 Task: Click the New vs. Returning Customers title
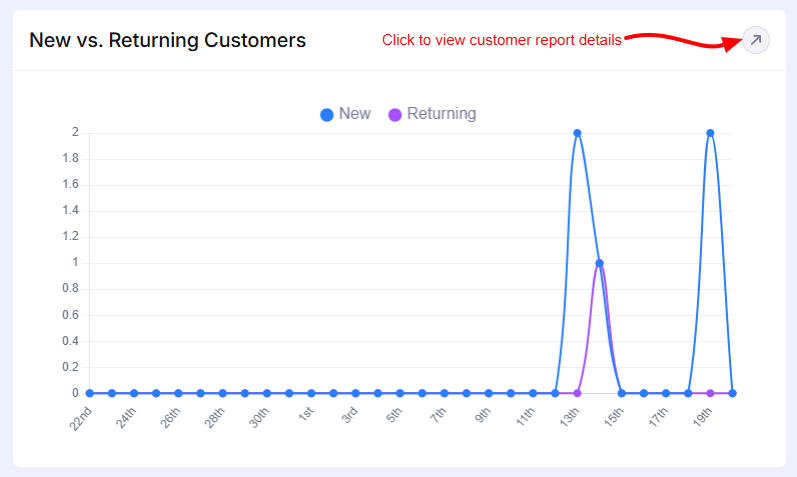pos(168,41)
